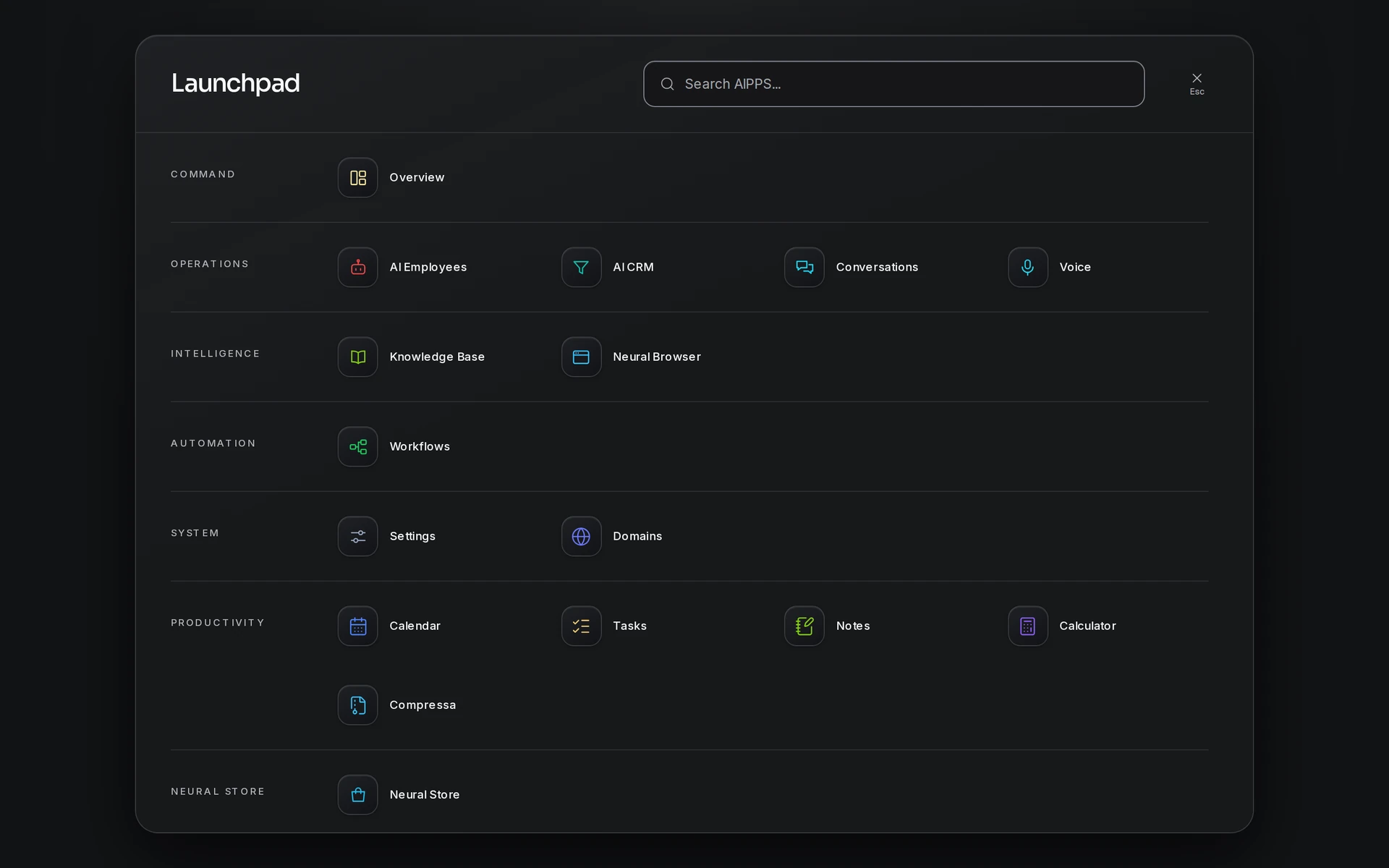Screen dimensions: 1389x868
Task: Click the Compressa label
Action: tap(422, 705)
